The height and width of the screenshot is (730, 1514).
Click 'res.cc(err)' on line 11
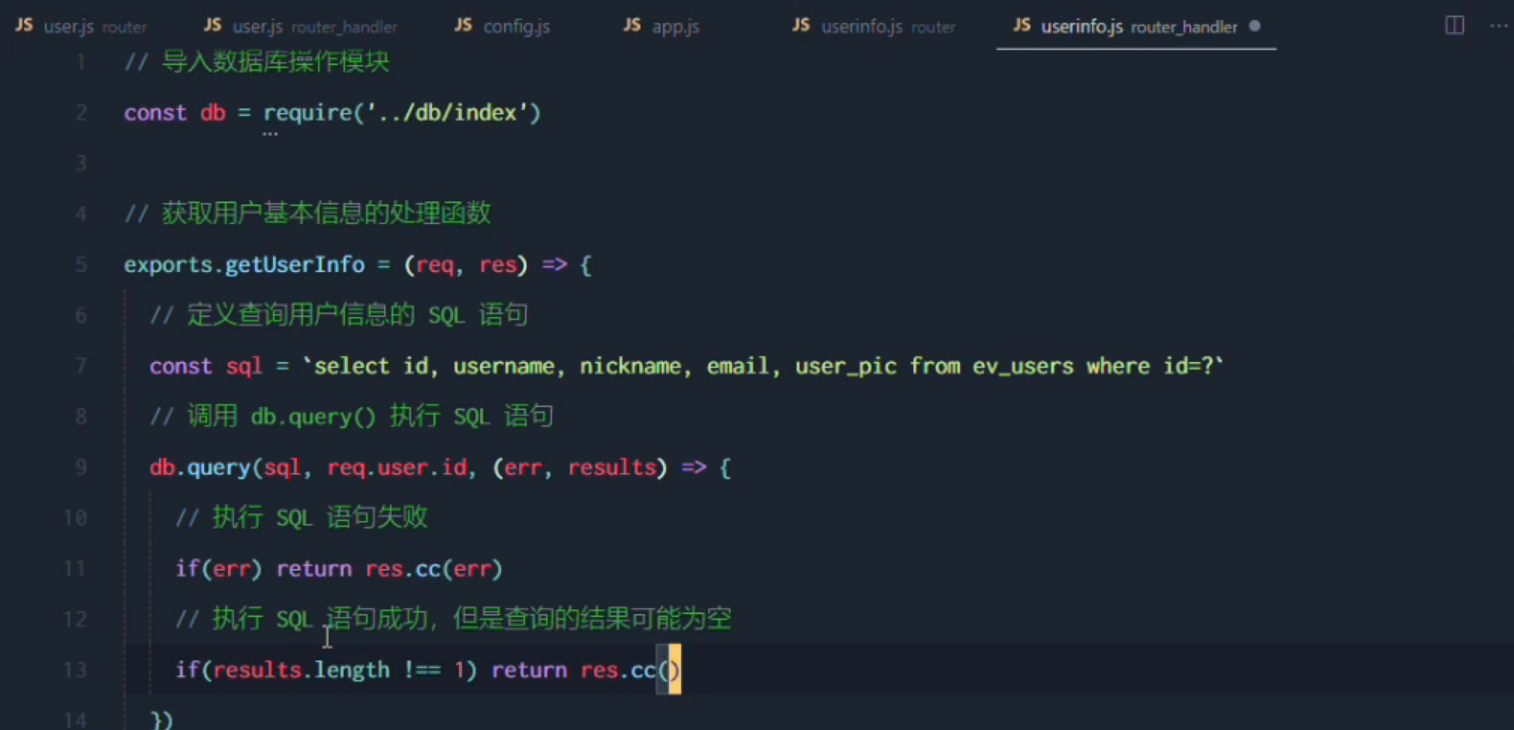click(x=434, y=569)
